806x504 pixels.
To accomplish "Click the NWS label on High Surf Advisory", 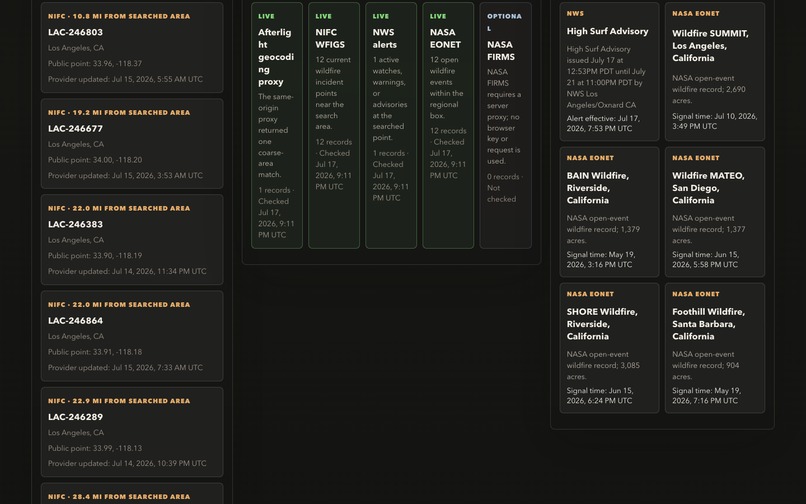I will [x=575, y=13].
